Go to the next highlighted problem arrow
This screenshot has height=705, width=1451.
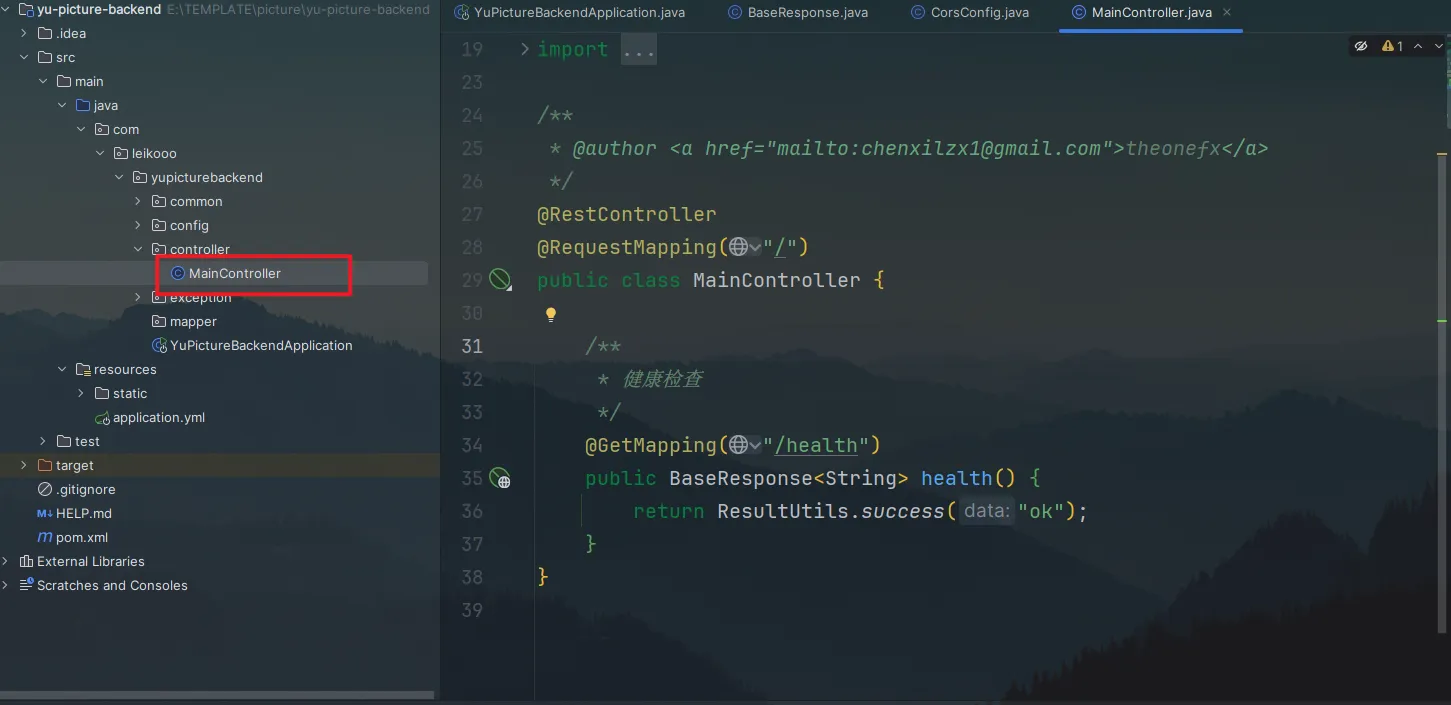coord(1438,46)
